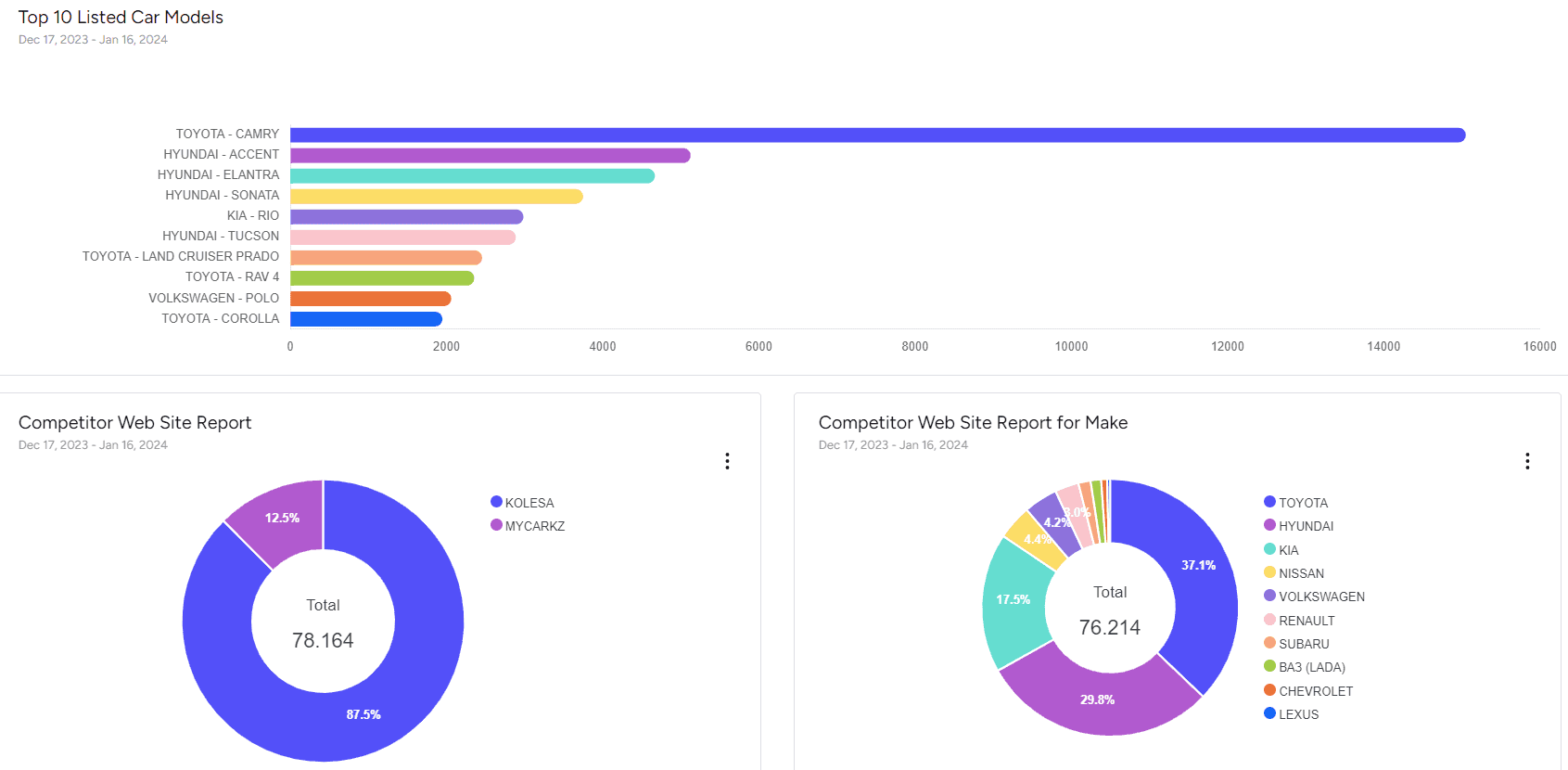Click the VOLKSWAGEN - POLO bar
The image size is (1568, 770).
click(x=371, y=299)
